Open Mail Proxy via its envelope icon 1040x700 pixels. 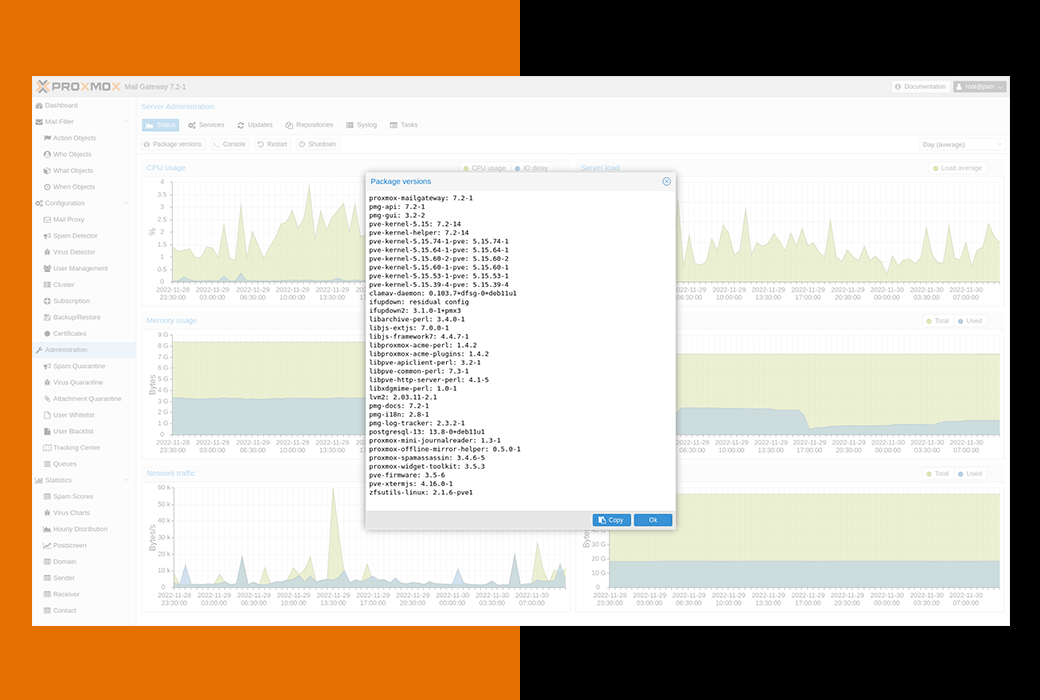tap(47, 220)
